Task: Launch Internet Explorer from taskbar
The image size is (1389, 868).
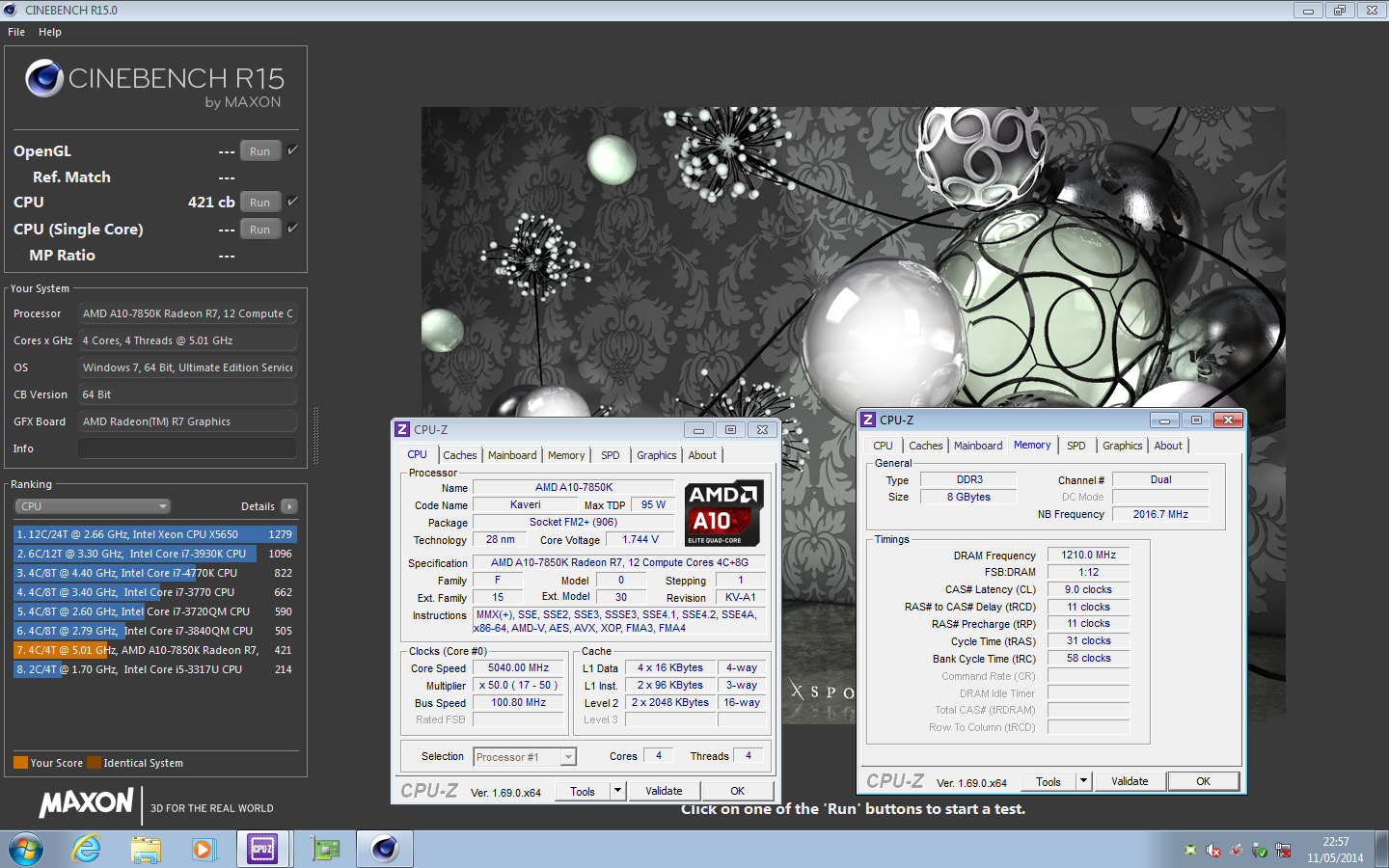Action: pyautogui.click(x=87, y=850)
